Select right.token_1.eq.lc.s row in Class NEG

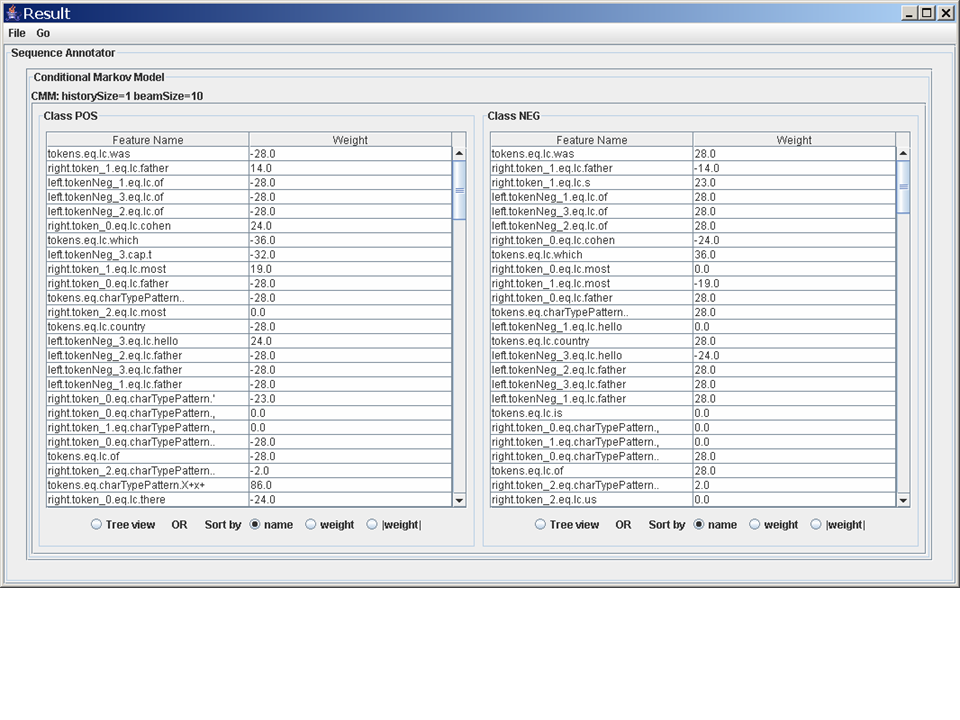tap(592, 183)
